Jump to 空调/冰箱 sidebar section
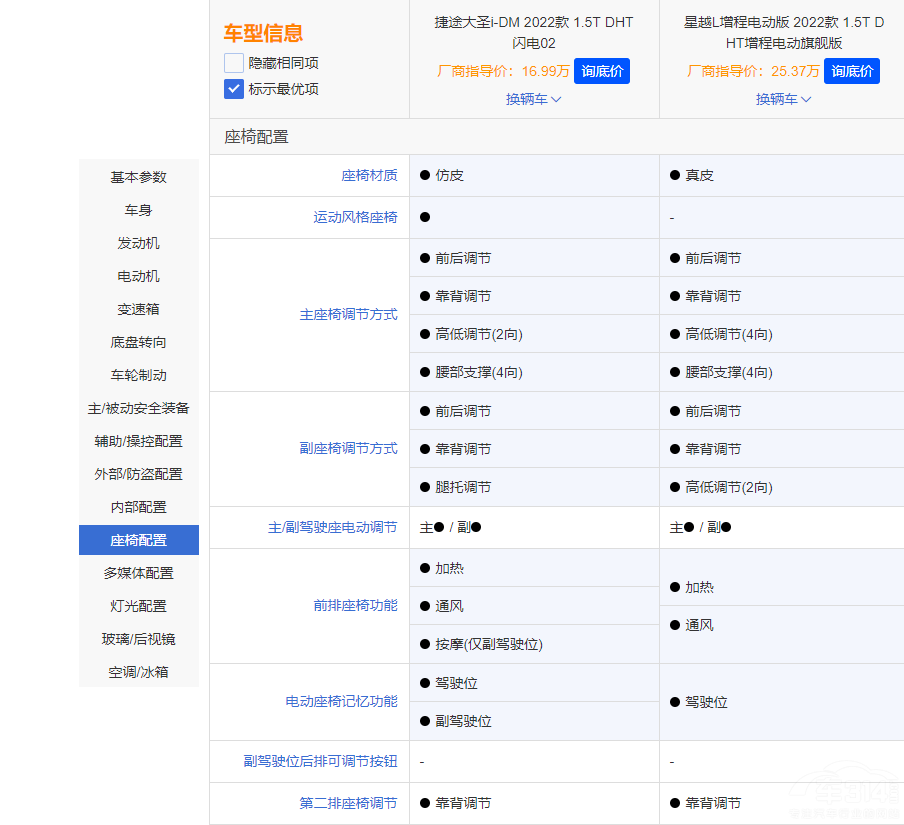This screenshot has height=825, width=904. click(x=139, y=672)
